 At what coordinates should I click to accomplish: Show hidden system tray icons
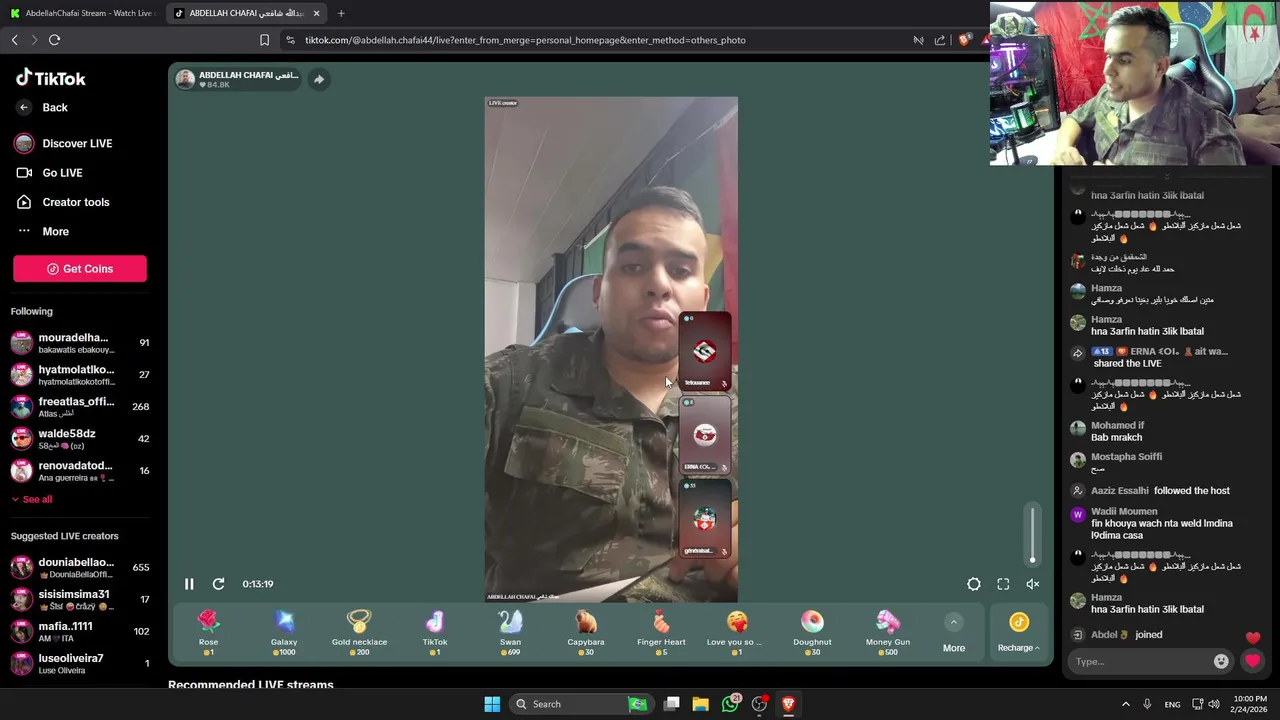pyautogui.click(x=1125, y=704)
